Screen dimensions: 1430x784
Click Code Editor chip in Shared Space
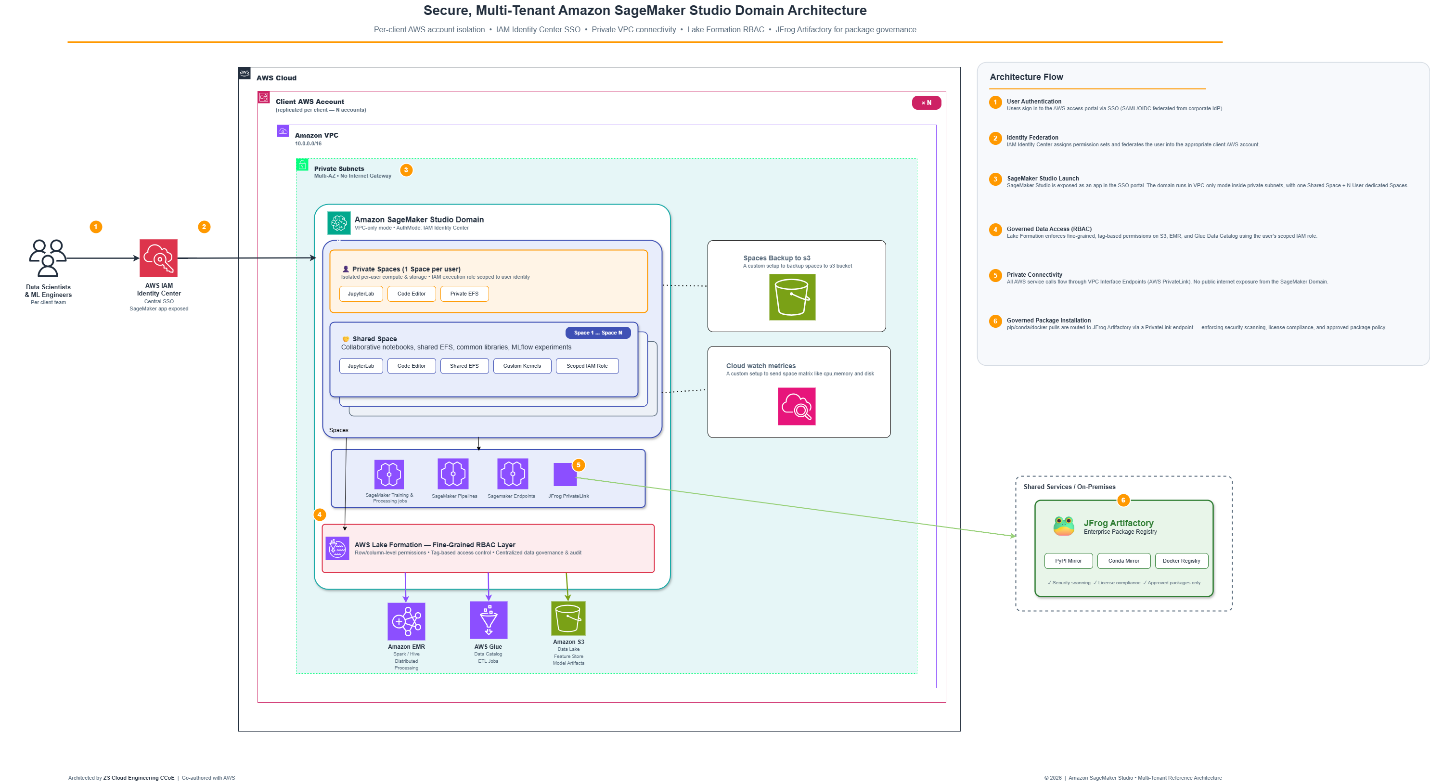click(x=411, y=366)
